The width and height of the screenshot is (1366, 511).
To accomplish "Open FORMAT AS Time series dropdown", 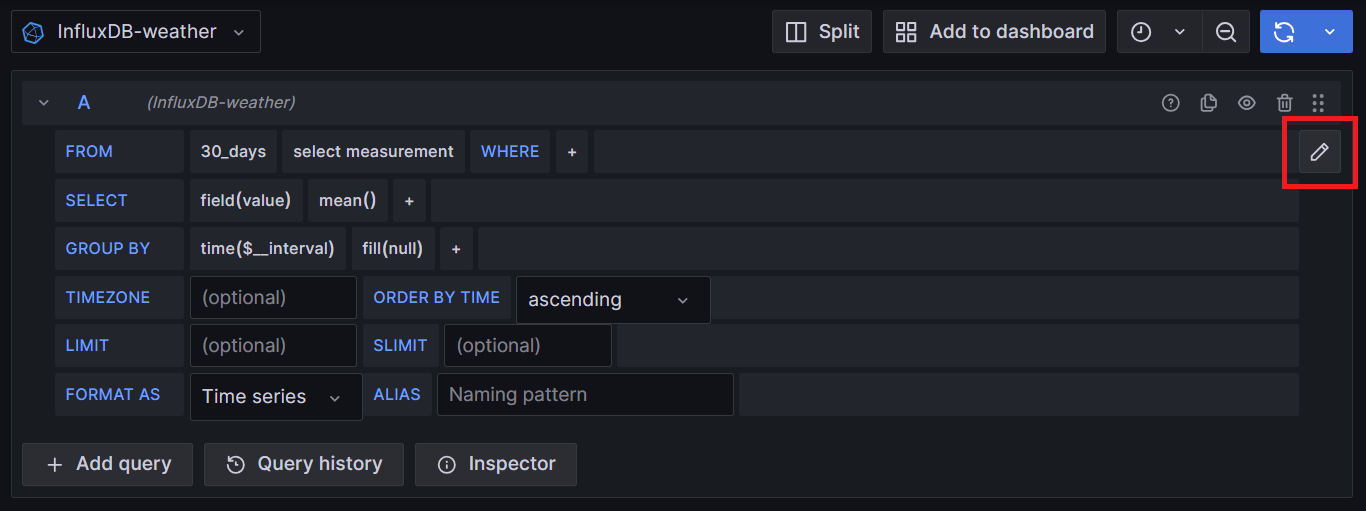I will (276, 396).
